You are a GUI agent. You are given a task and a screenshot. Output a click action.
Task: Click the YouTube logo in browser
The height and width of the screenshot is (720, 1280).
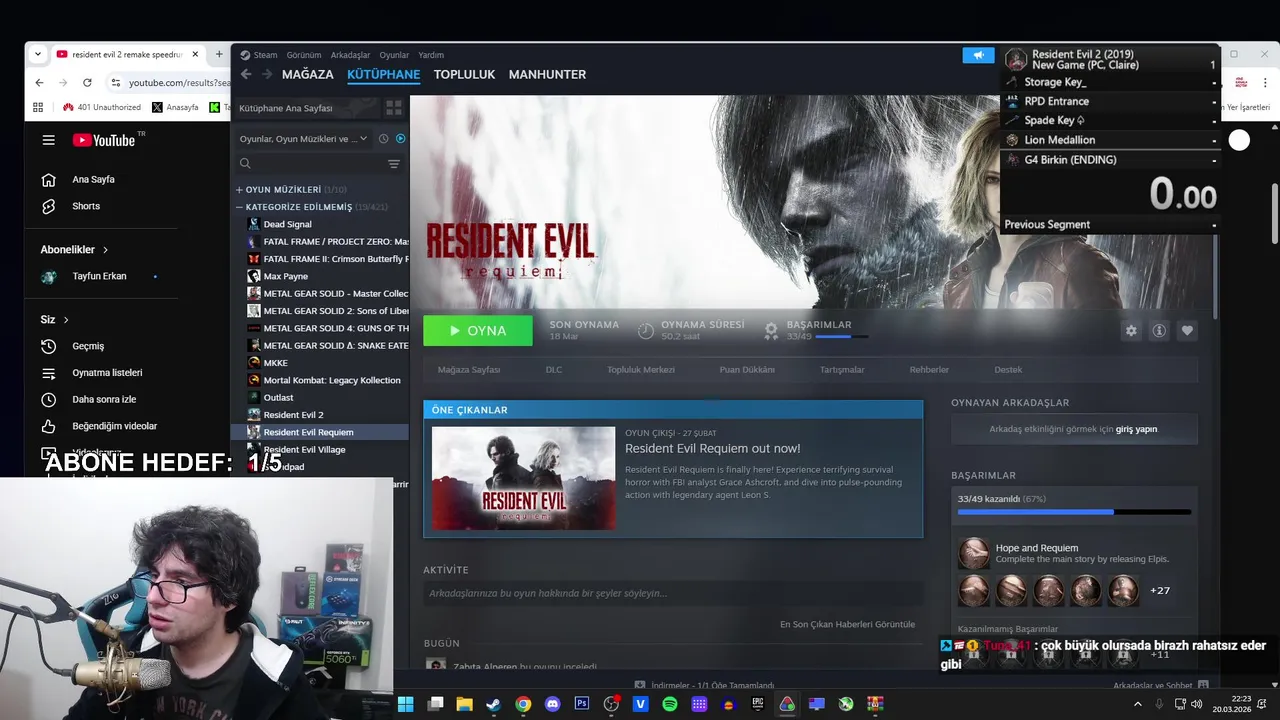(x=104, y=140)
